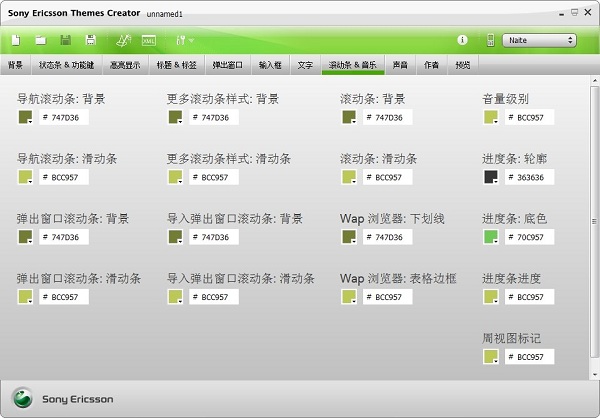Edit 70C957 field for 进度条: 底色
The height and width of the screenshot is (418, 600).
[530, 237]
